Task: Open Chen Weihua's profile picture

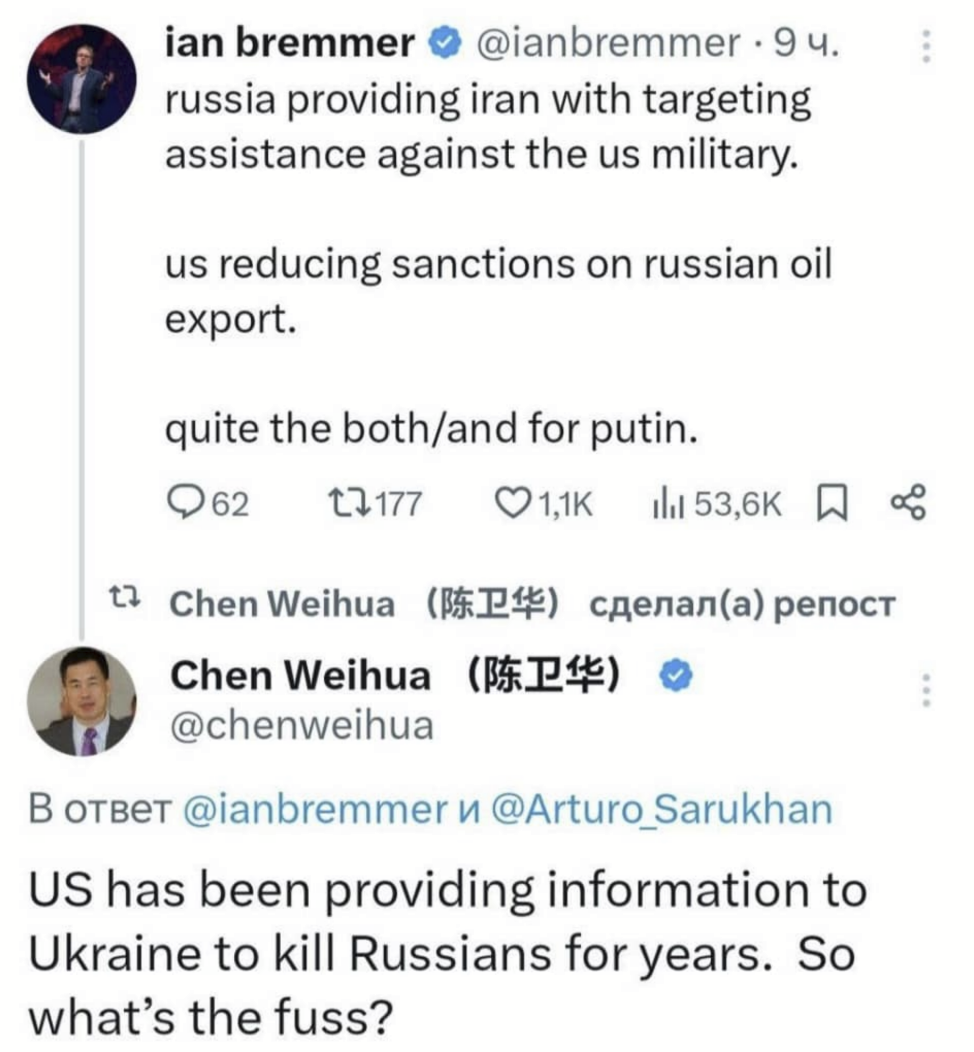Action: 80,701
